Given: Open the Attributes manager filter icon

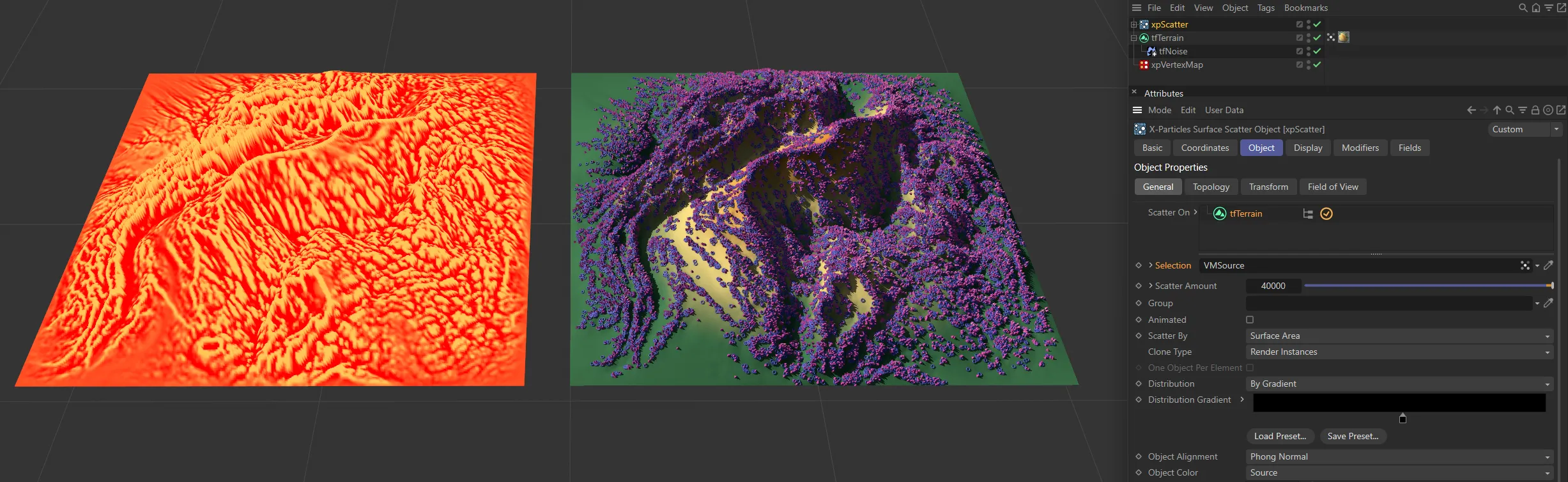Looking at the screenshot, I should coord(1523,110).
